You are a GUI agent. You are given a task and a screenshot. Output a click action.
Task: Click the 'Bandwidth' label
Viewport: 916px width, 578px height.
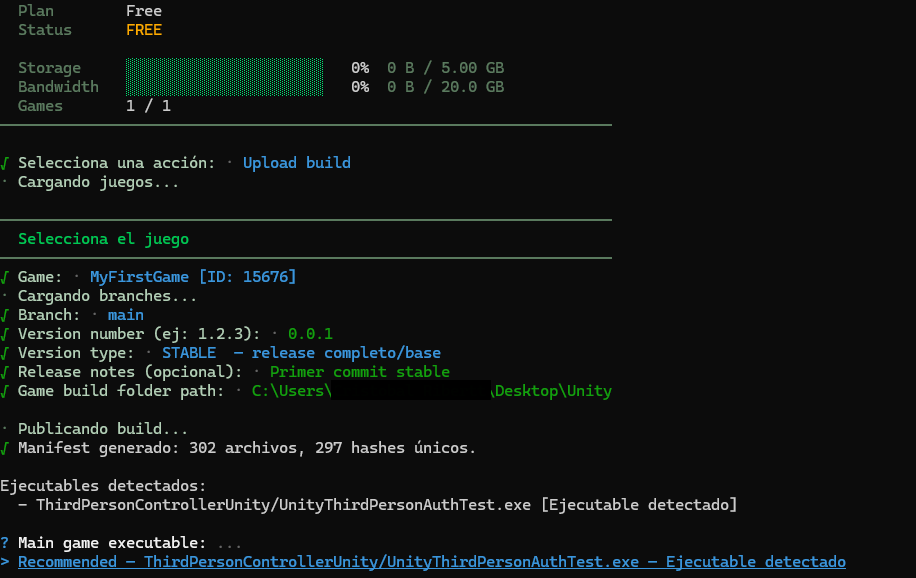coord(58,87)
